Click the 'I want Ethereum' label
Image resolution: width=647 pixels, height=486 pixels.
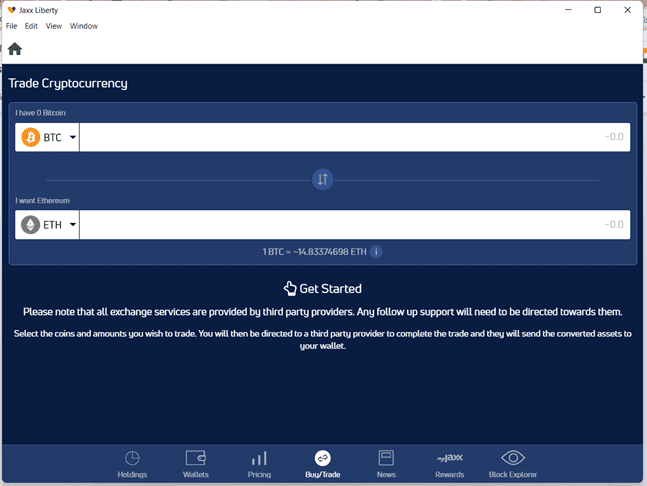click(43, 201)
